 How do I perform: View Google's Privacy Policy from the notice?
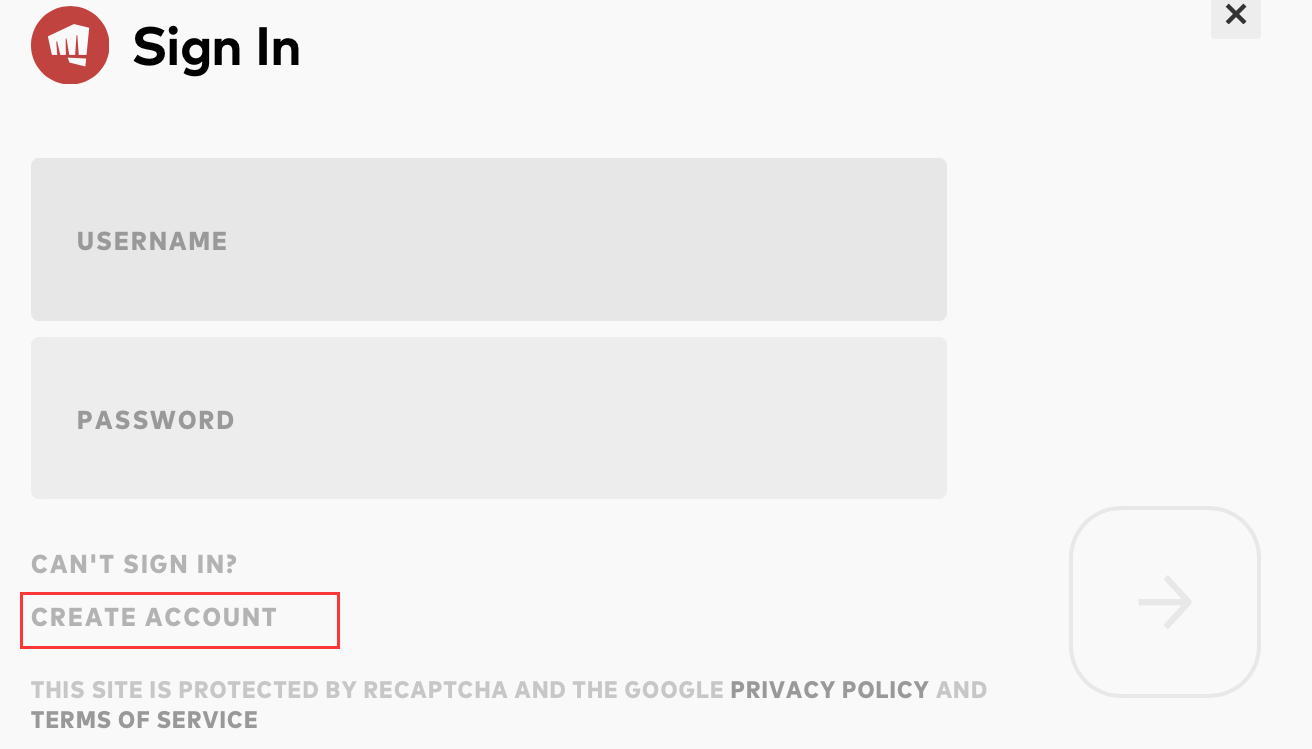pos(829,690)
